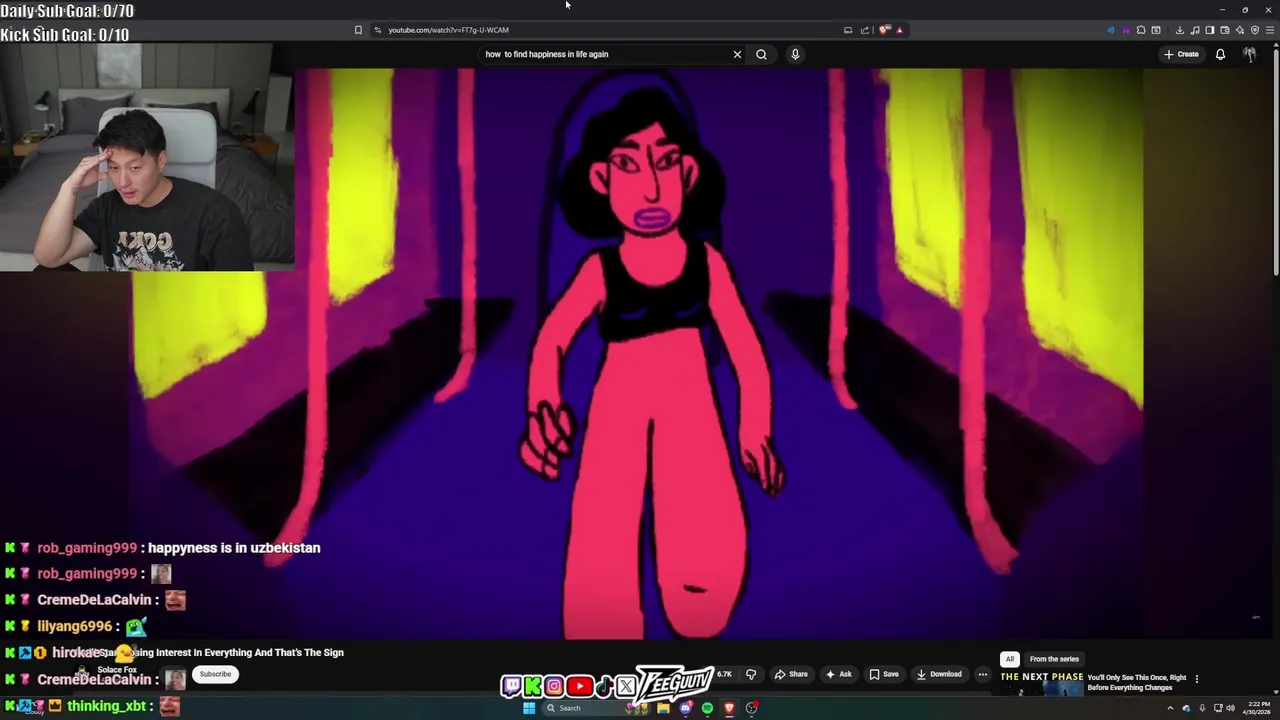Open the Windows Start menu
This screenshot has width=1280, height=720.
pos(529,708)
